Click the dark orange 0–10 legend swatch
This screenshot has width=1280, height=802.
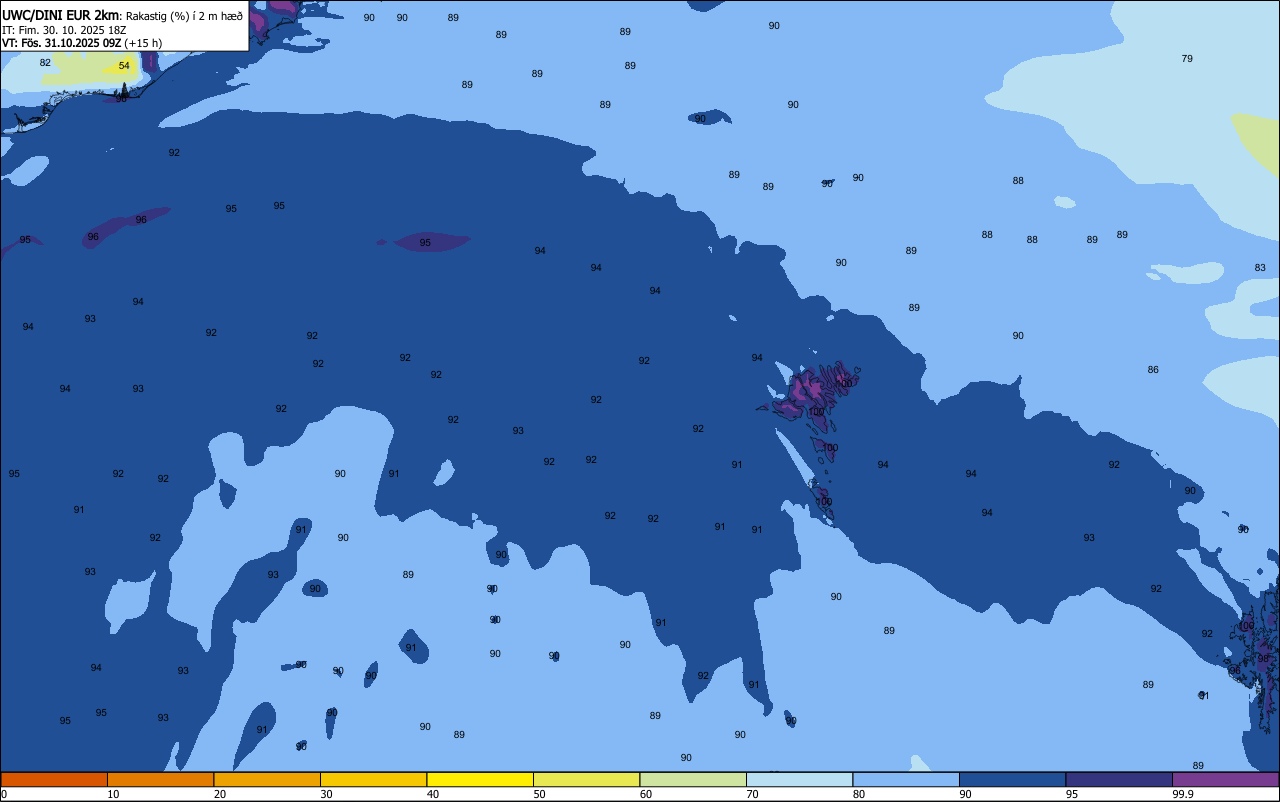coord(54,779)
